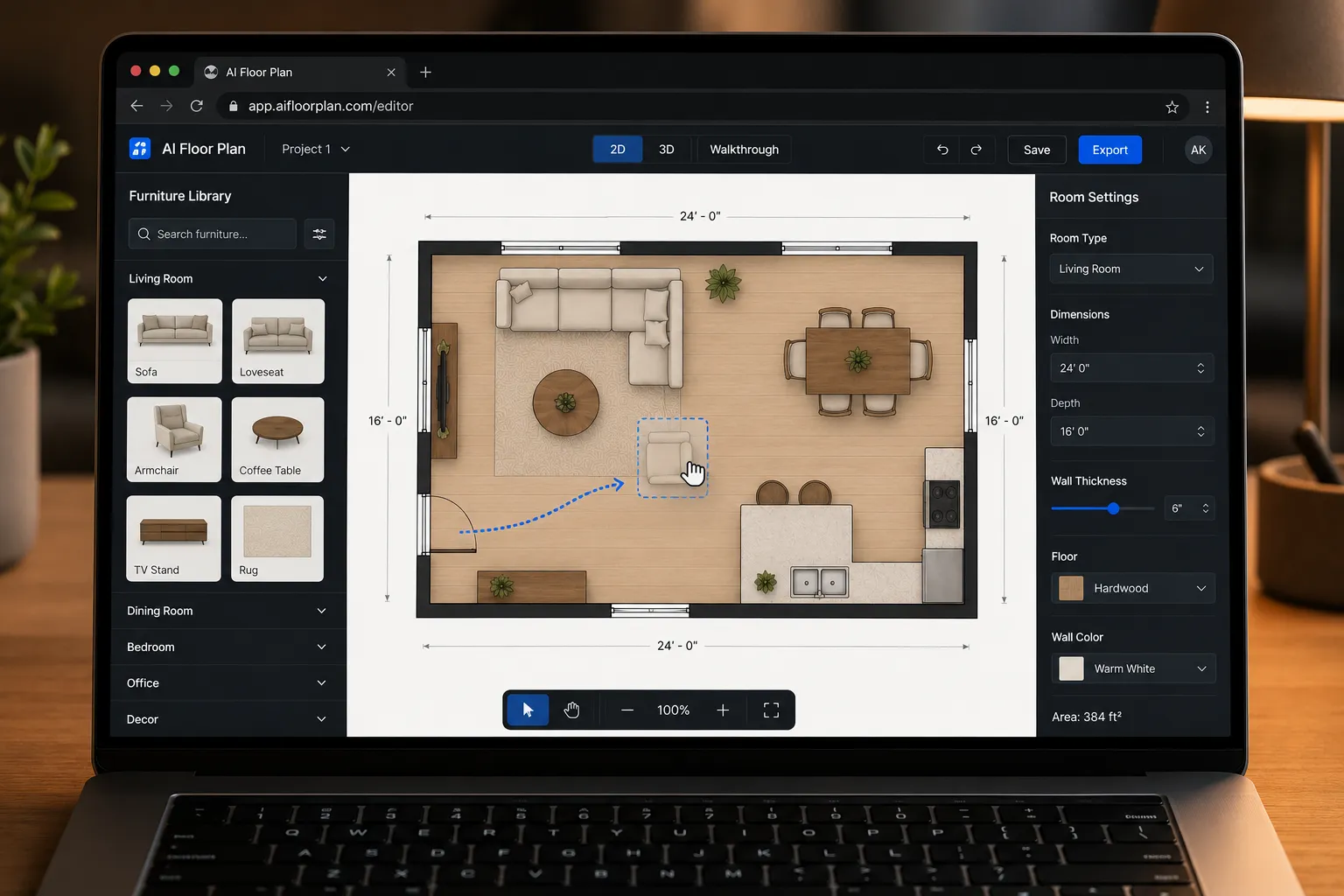
Task: Select the Coffee Table furniture thumbnail
Action: pyautogui.click(x=277, y=439)
